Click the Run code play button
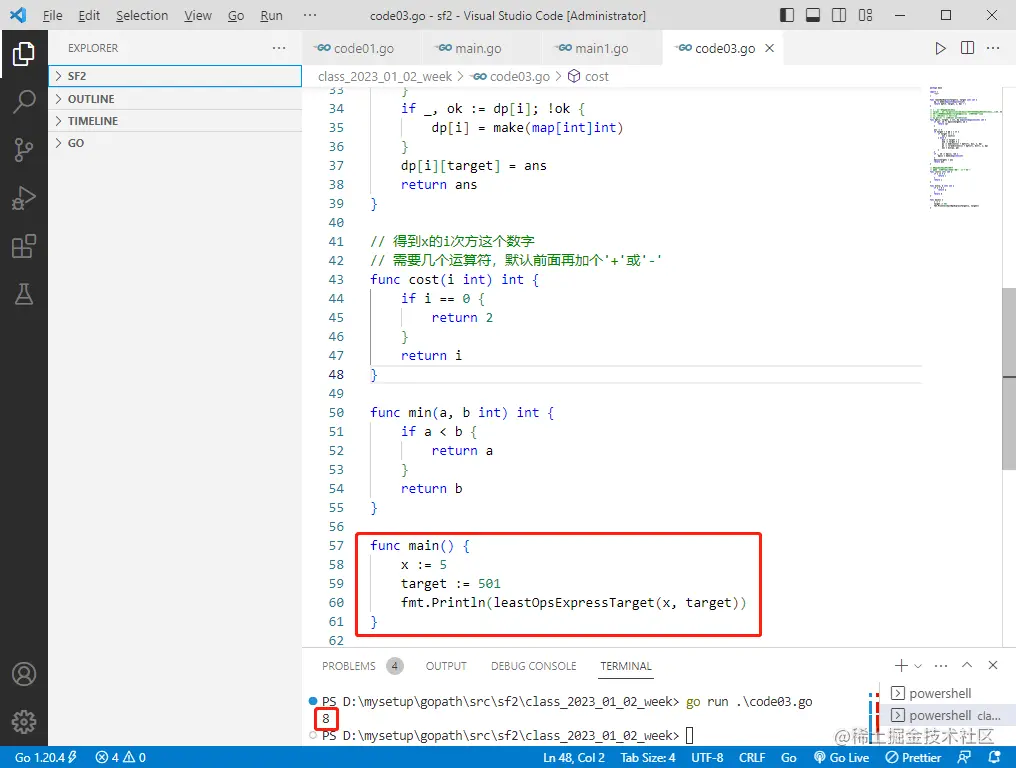The width and height of the screenshot is (1016, 768). [940, 48]
